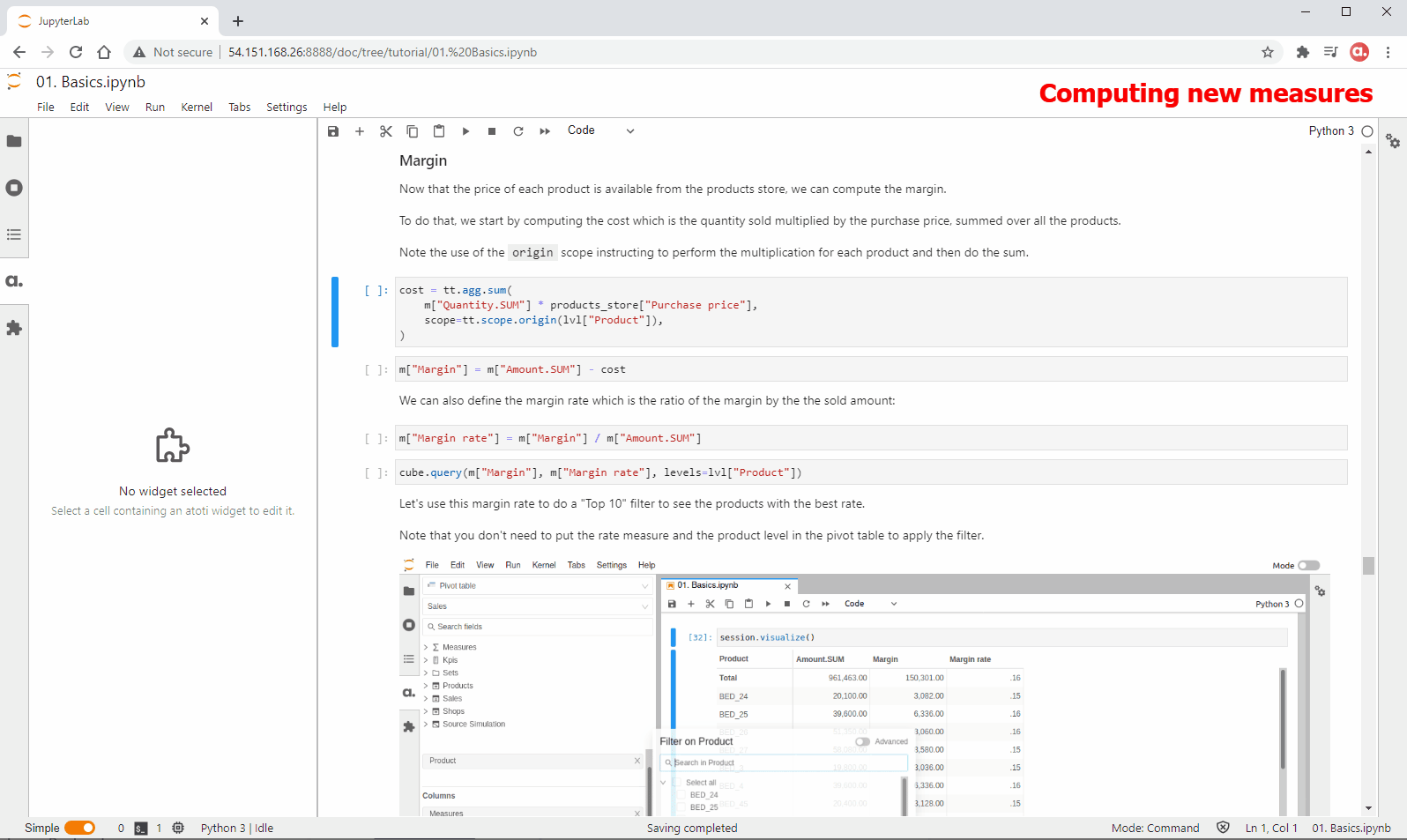The height and width of the screenshot is (840, 1407).
Task: Click Ln 1, Col 1 indicator
Action: (x=1271, y=828)
